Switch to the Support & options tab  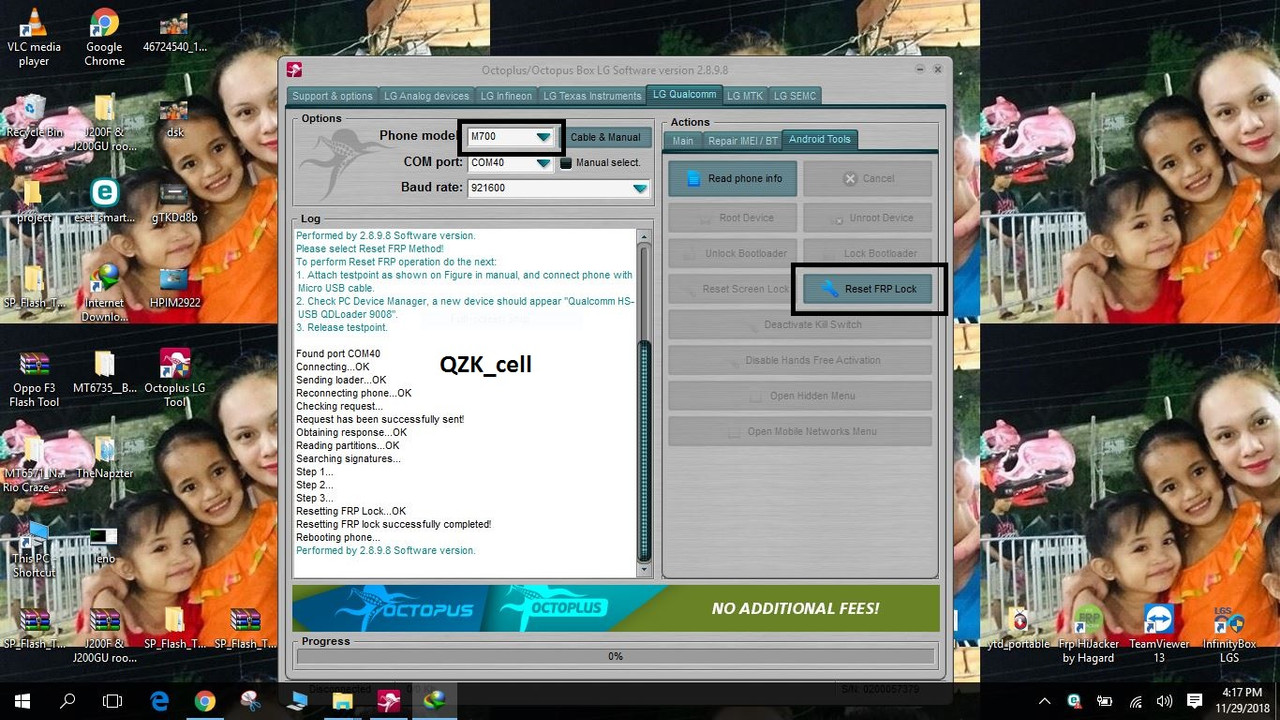(x=332, y=96)
